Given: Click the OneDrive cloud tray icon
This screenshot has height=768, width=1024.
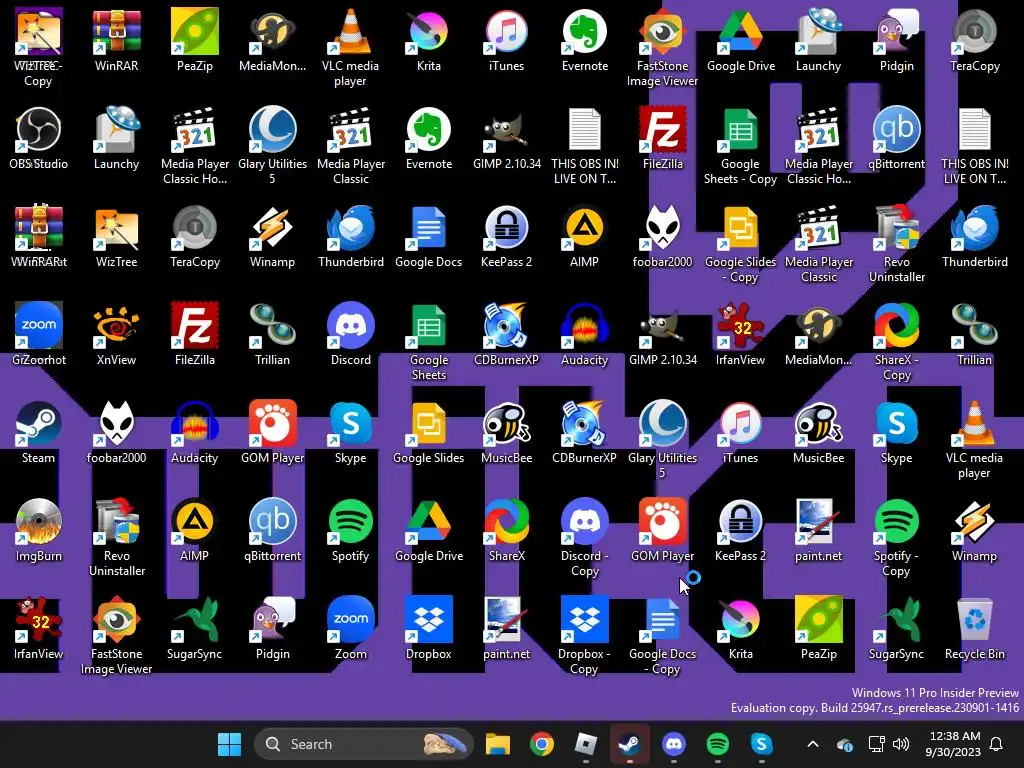Looking at the screenshot, I should 844,744.
